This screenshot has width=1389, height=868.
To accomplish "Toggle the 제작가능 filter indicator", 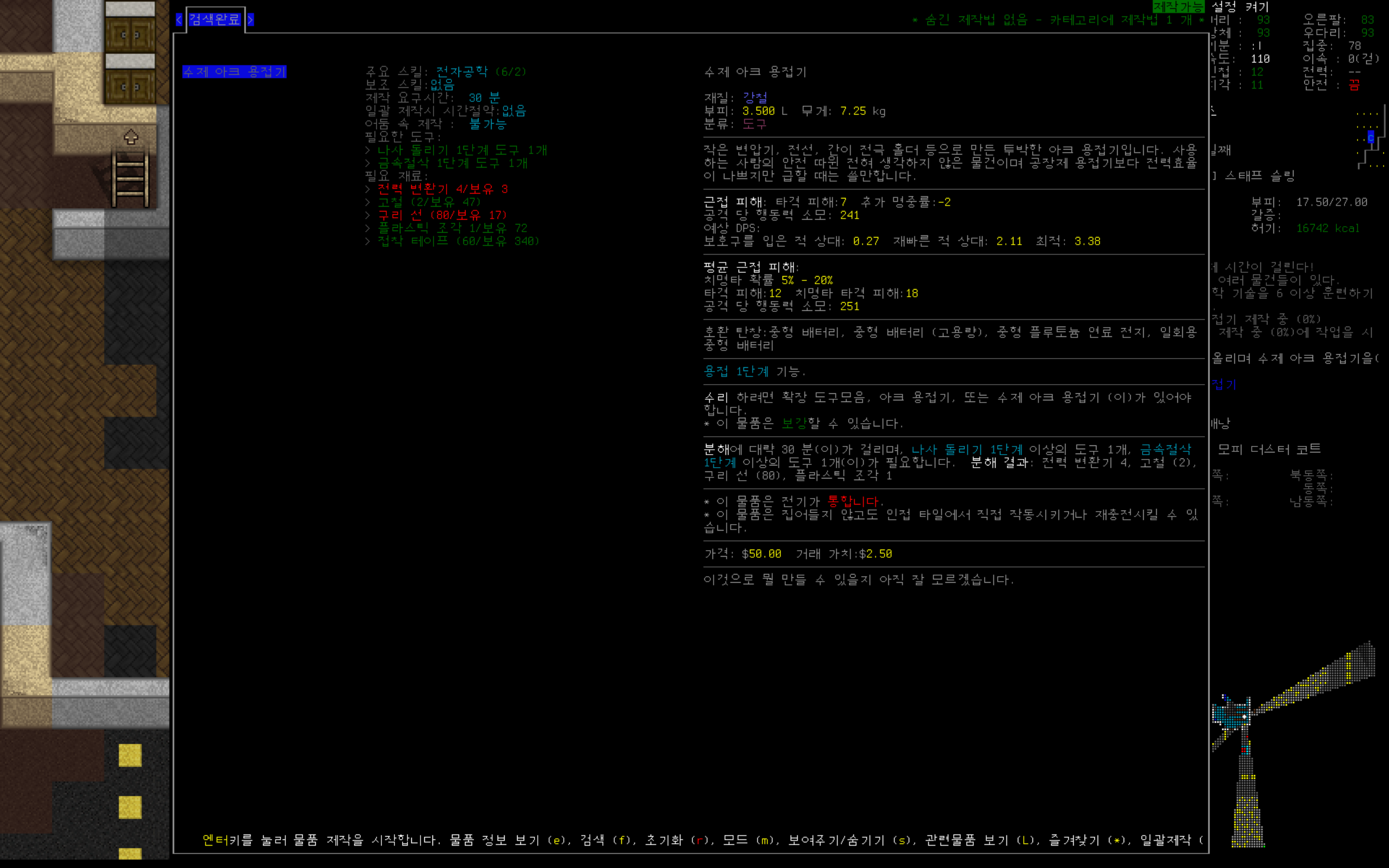I will click(x=1178, y=7).
